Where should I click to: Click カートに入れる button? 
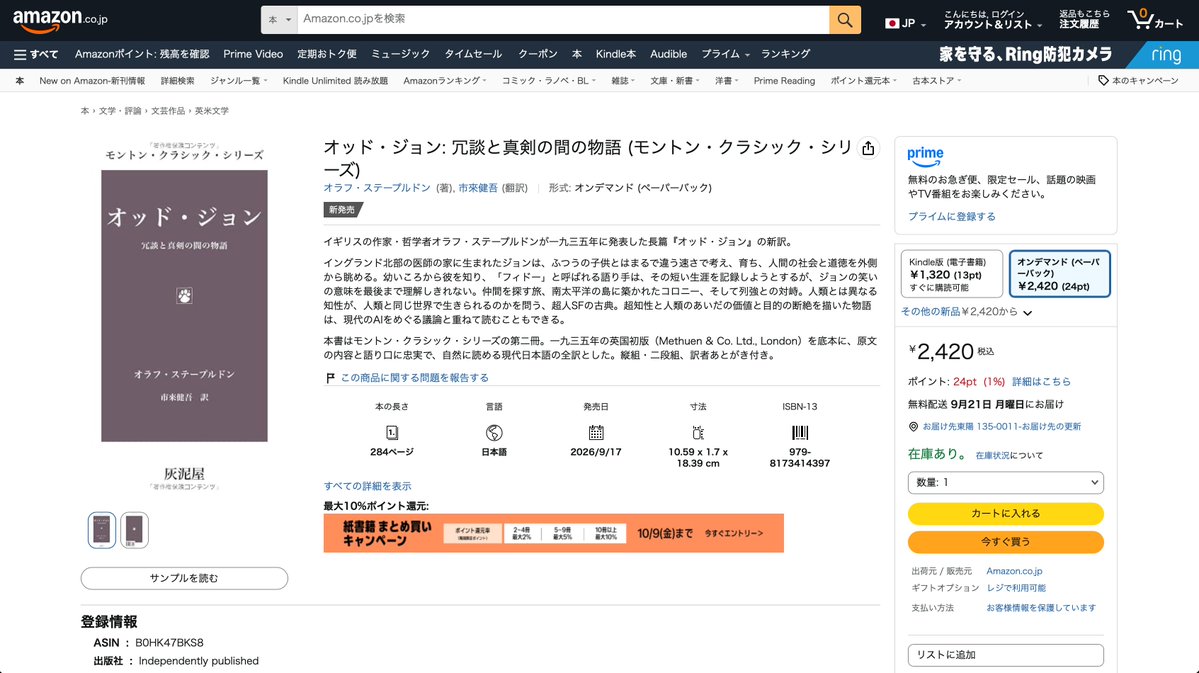[1006, 514]
